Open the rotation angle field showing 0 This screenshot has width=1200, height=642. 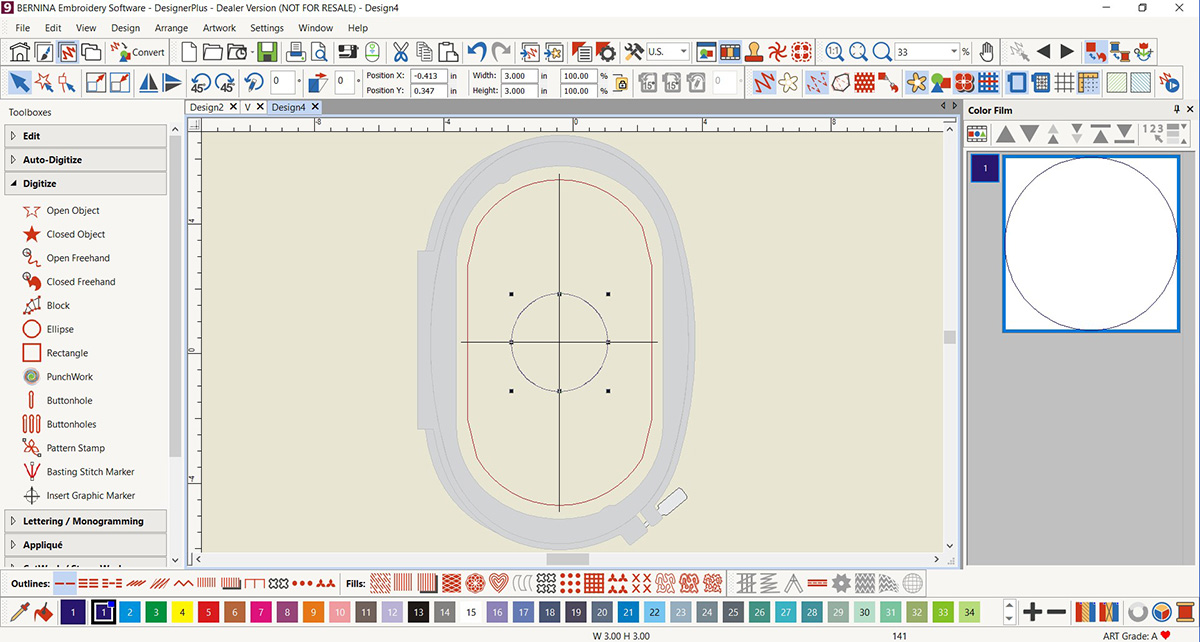pyautogui.click(x=282, y=82)
